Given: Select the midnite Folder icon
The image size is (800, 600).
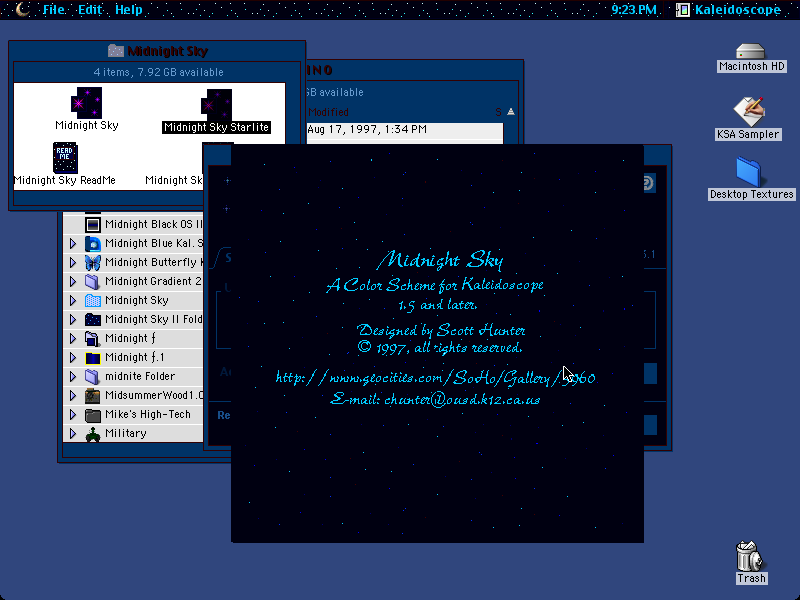Looking at the screenshot, I should [x=93, y=377].
